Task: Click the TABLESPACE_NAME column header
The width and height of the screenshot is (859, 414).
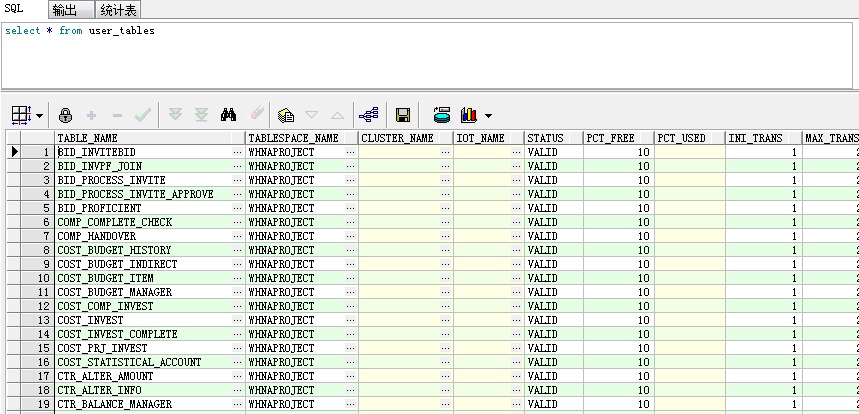Action: click(x=302, y=138)
